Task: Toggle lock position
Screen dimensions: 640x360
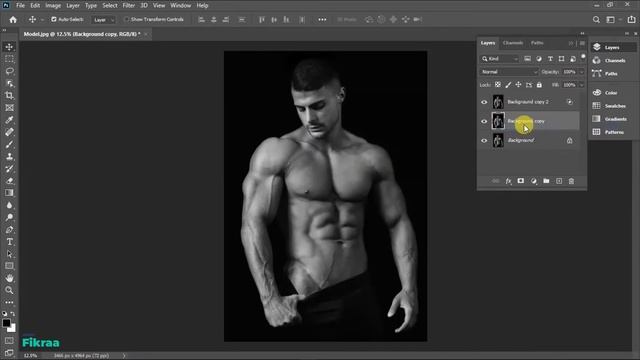Action: [518, 85]
